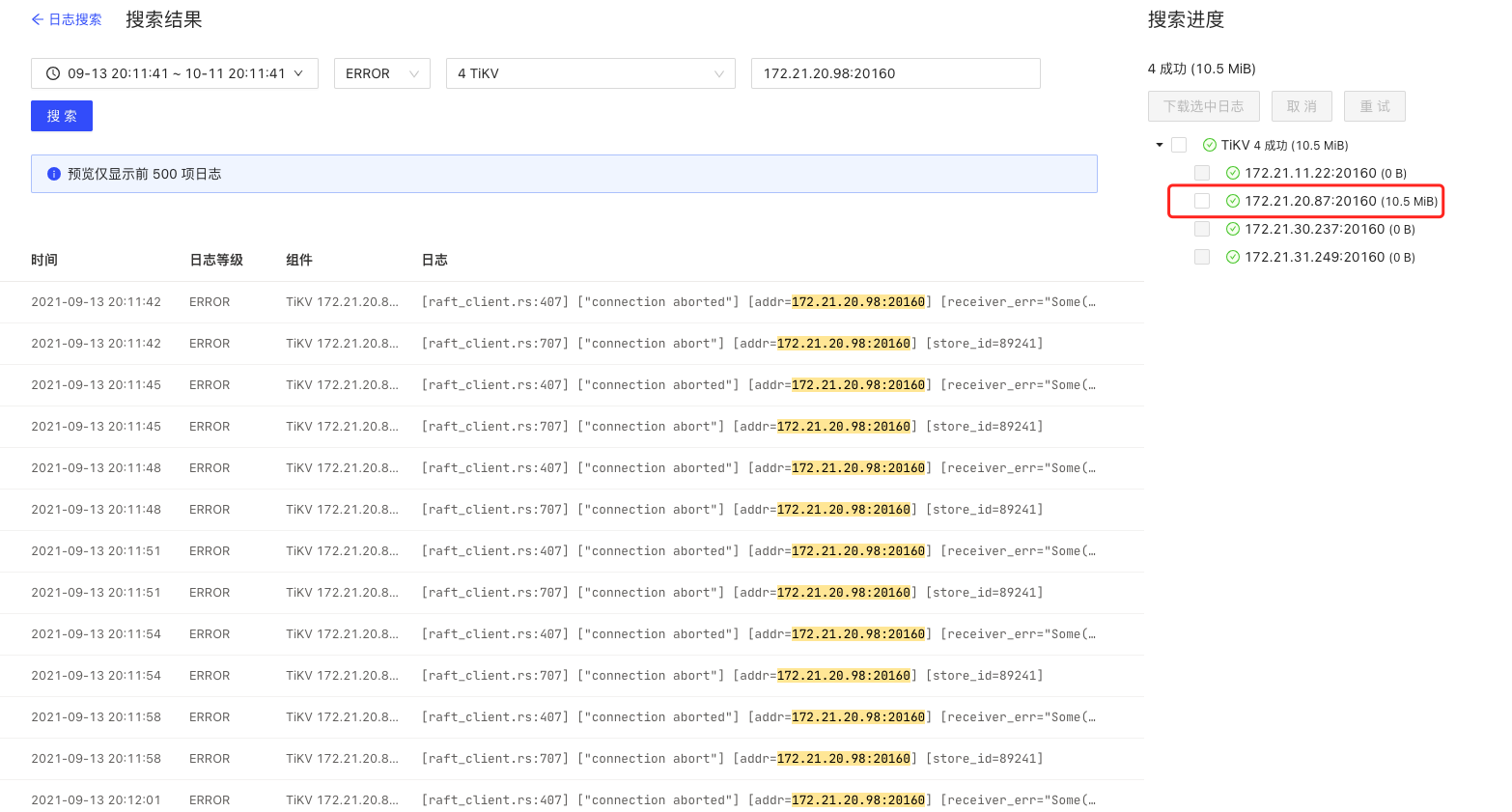
Task: Click success check icon for 172.21.30.237:20160
Action: pyautogui.click(x=1232, y=229)
